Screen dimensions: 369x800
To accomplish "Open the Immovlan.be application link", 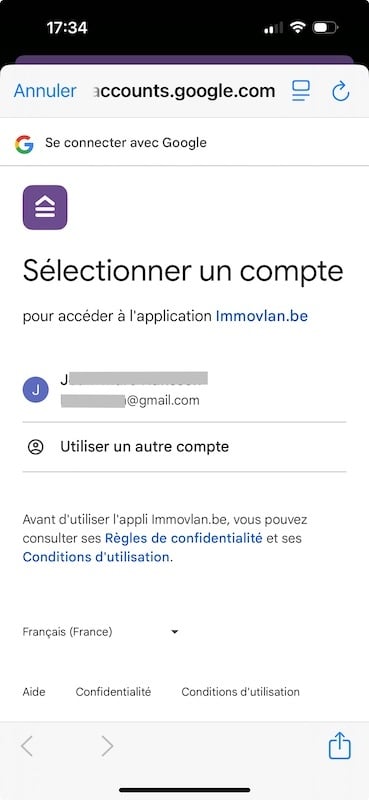I will pos(262,316).
